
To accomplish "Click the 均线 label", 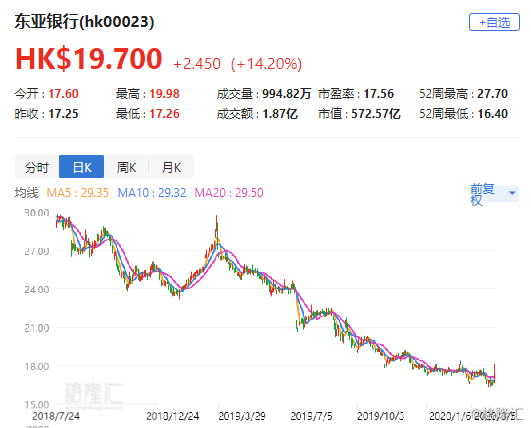I will tap(26, 193).
